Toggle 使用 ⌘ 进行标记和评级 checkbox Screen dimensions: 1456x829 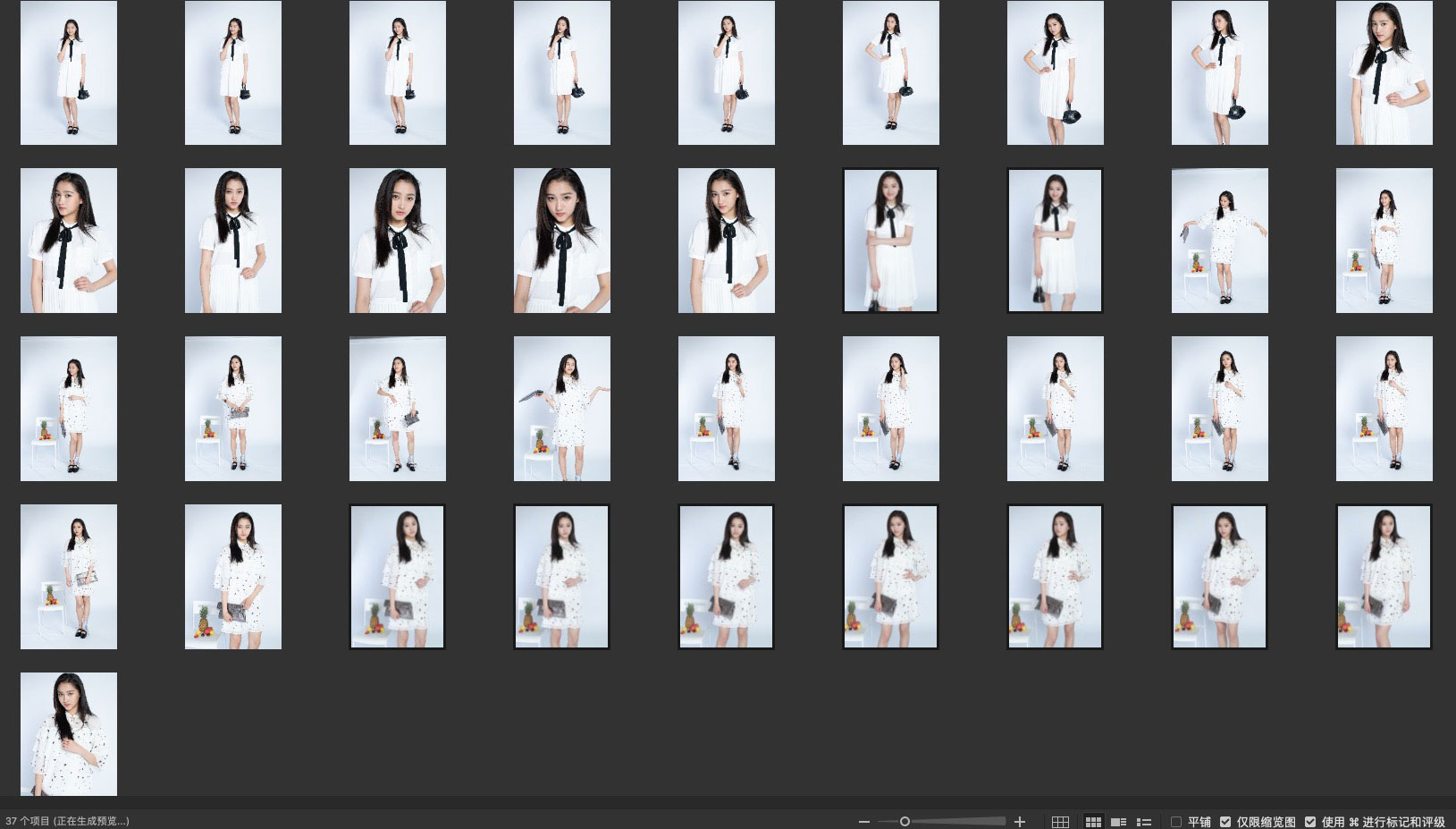click(x=1310, y=822)
